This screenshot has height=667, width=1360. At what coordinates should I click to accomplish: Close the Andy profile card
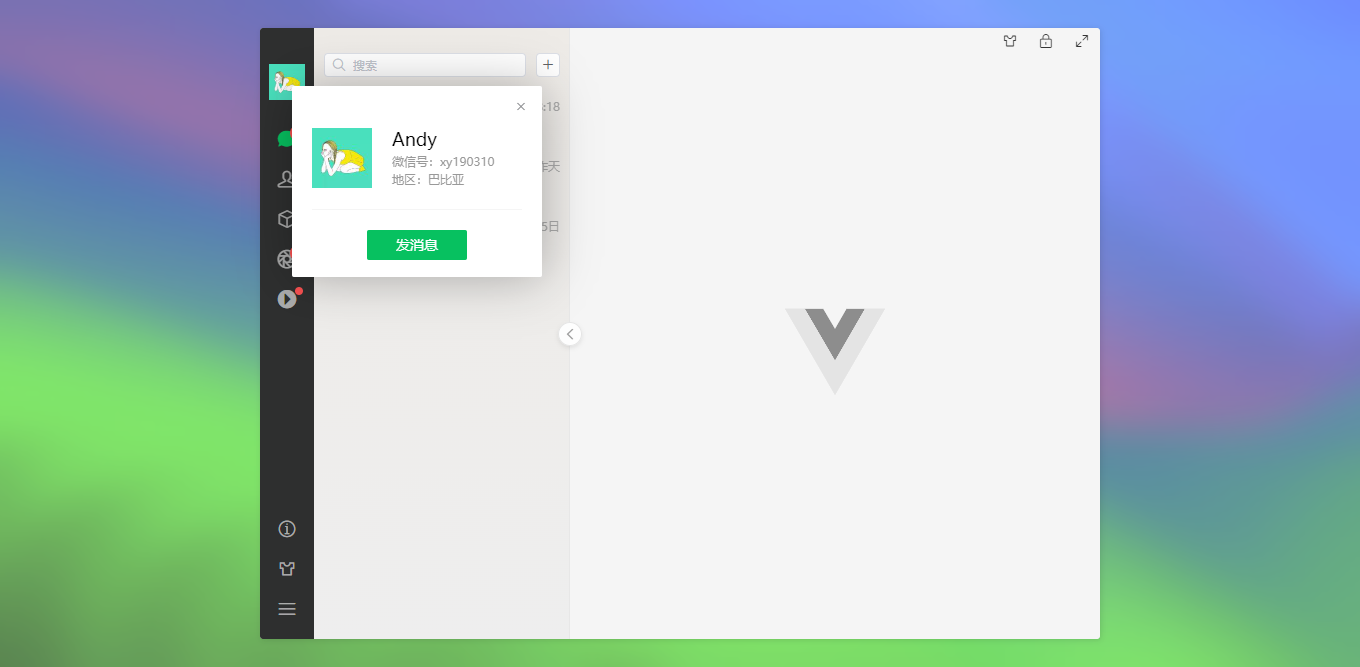521,106
